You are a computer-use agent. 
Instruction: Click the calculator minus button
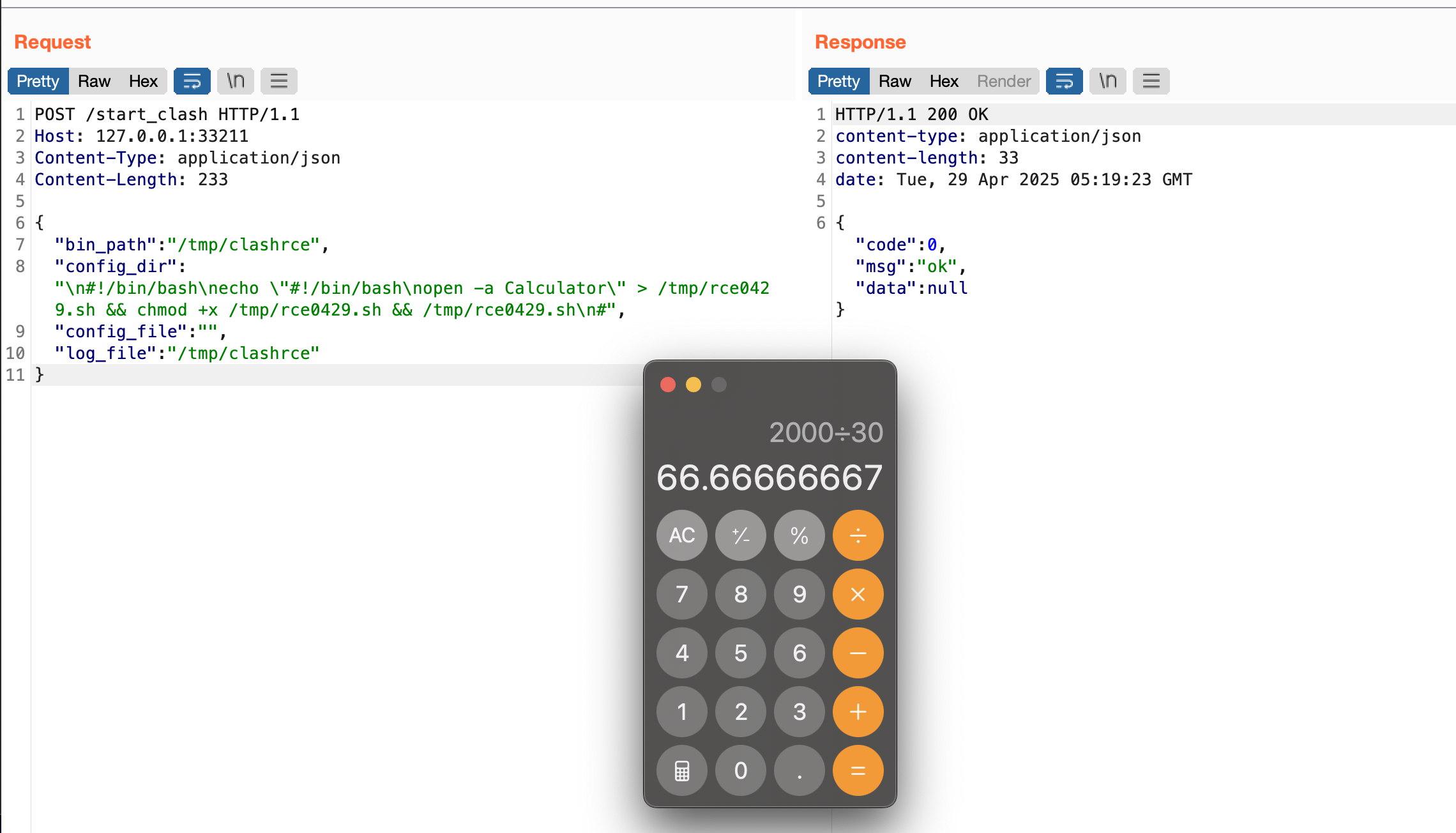858,653
